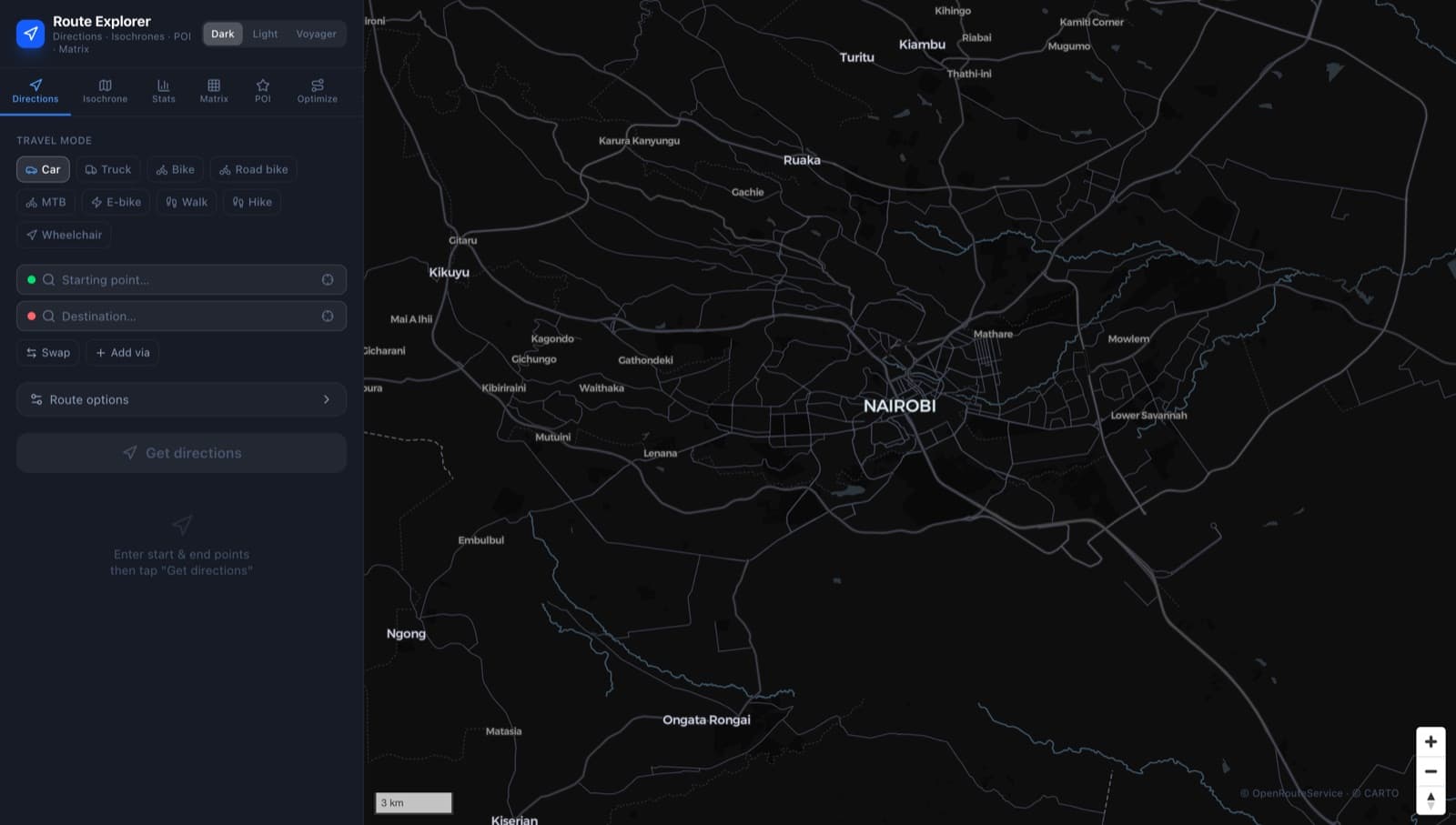Focus the Starting point search field
This screenshot has width=1456, height=825.
[x=181, y=279]
